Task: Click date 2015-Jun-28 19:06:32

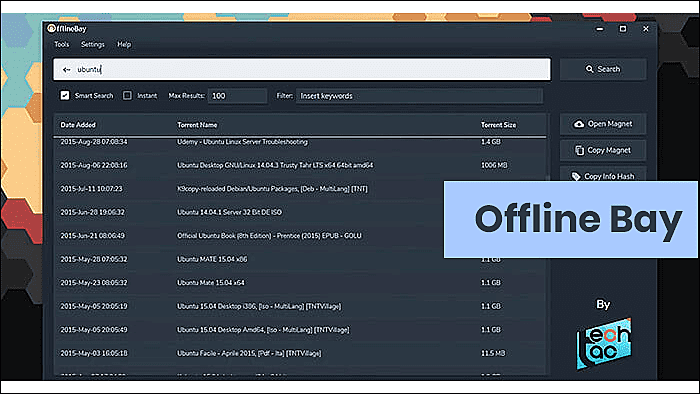Action: (92, 212)
